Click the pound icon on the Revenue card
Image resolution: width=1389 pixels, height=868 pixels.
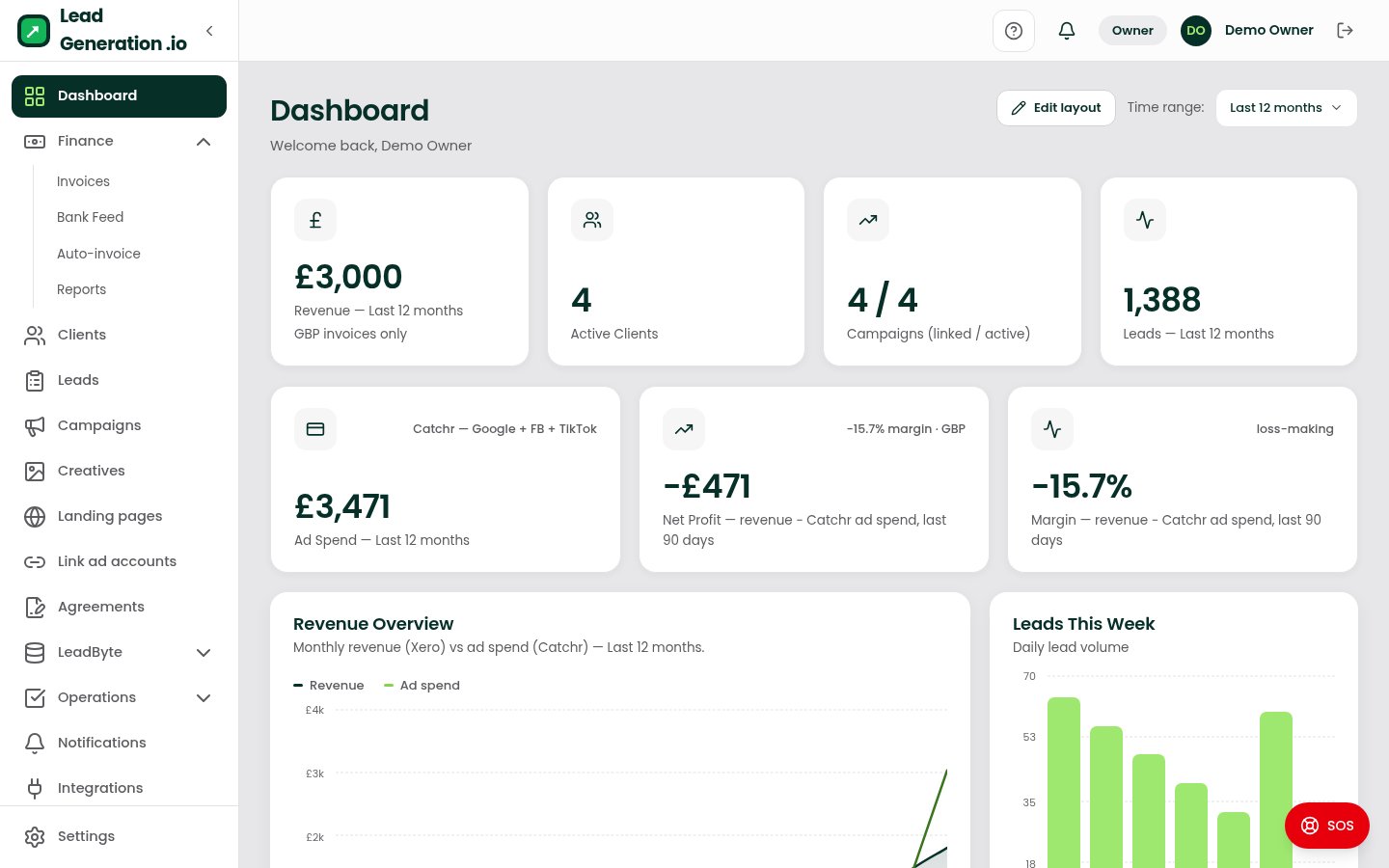point(315,220)
